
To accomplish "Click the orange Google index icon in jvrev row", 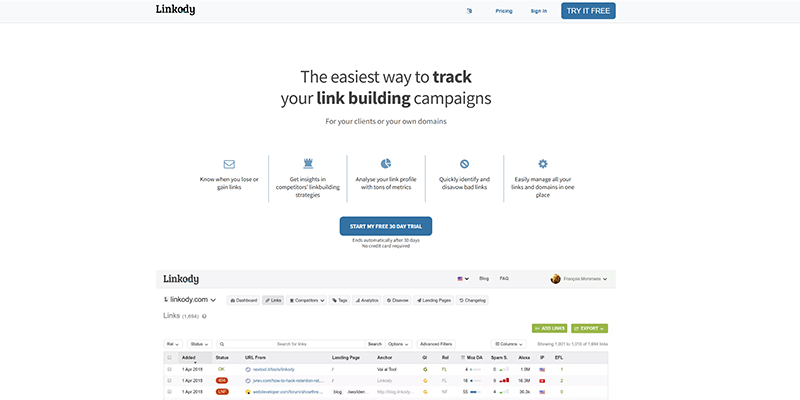I will pyautogui.click(x=424, y=381).
